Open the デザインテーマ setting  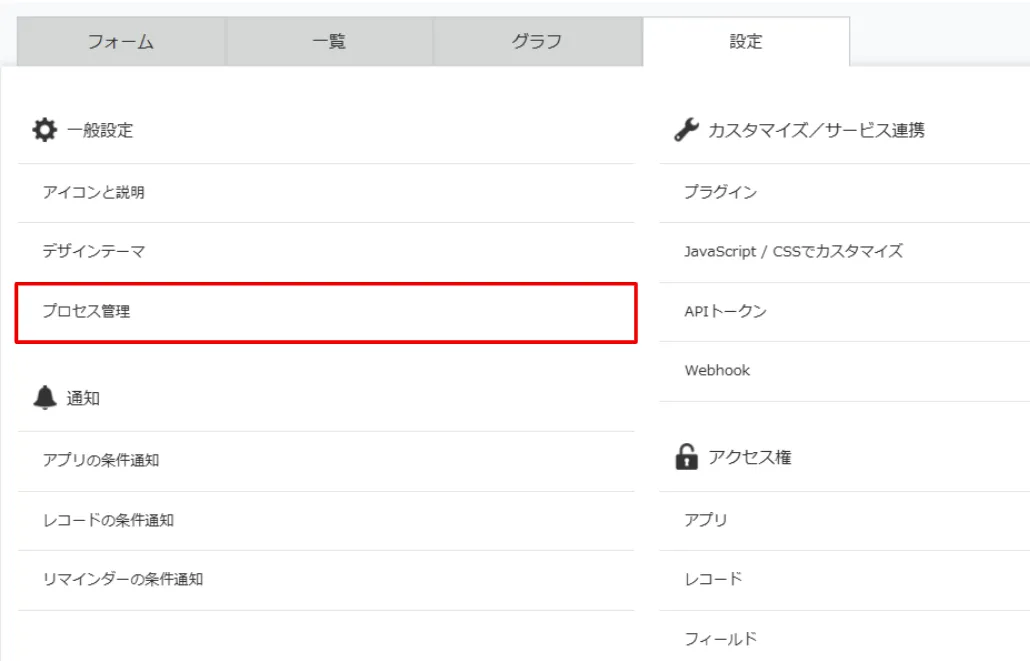coord(93,252)
